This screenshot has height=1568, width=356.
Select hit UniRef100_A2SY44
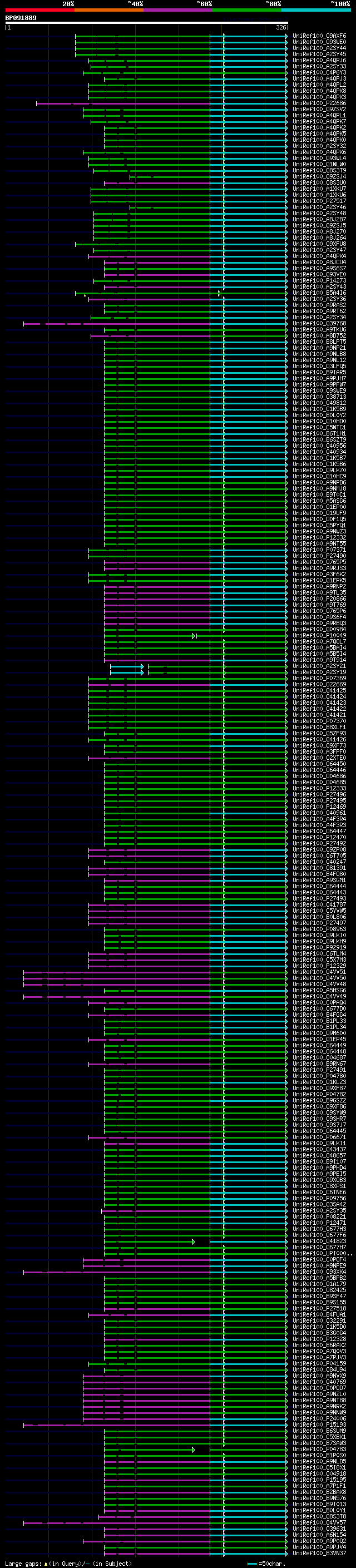[x=319, y=48]
